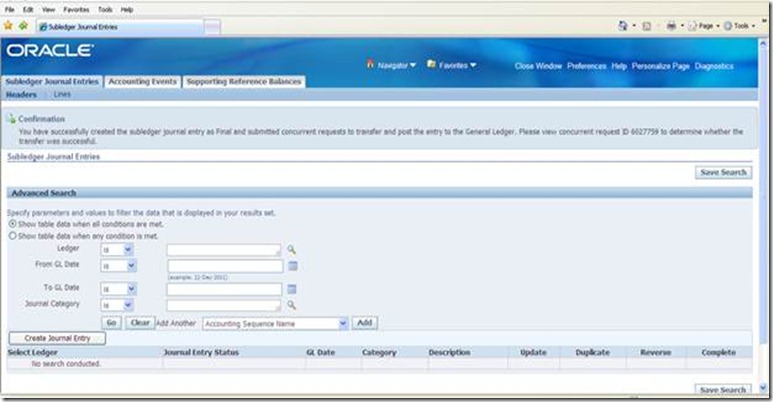This screenshot has height=402, width=773.
Task: Click the Select Ledger column header
Action: [x=33, y=352]
